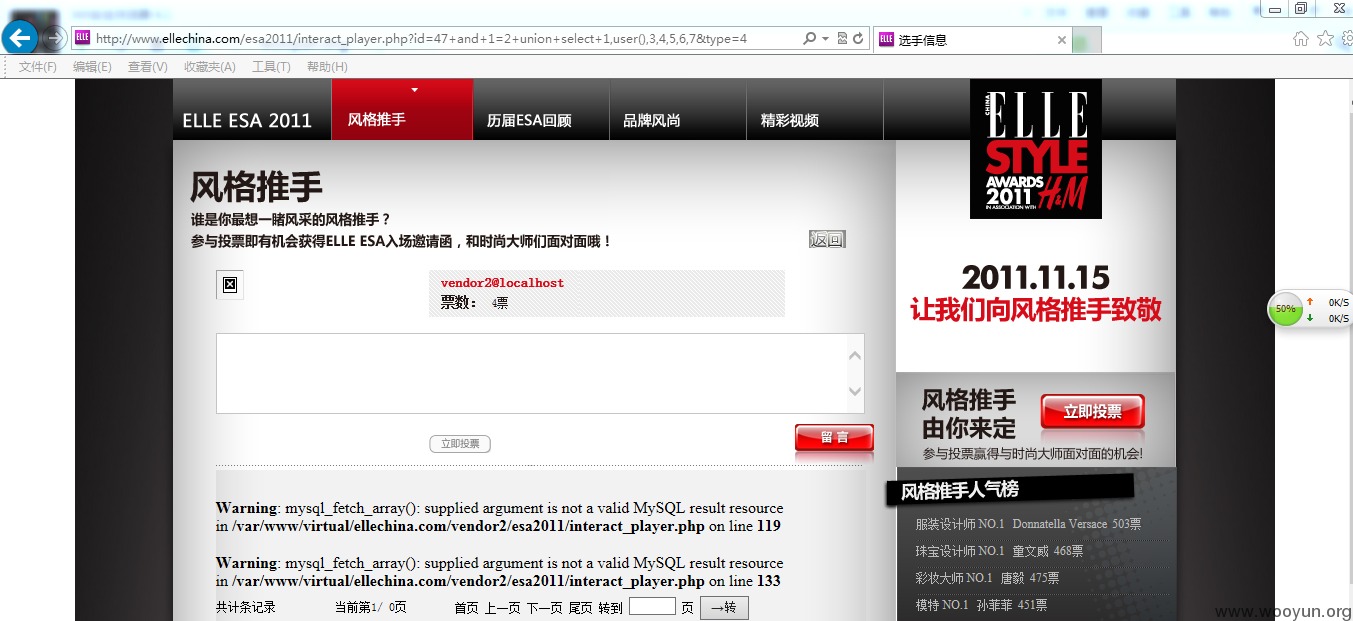Open the 品牌风尚 navigation item

click(651, 120)
